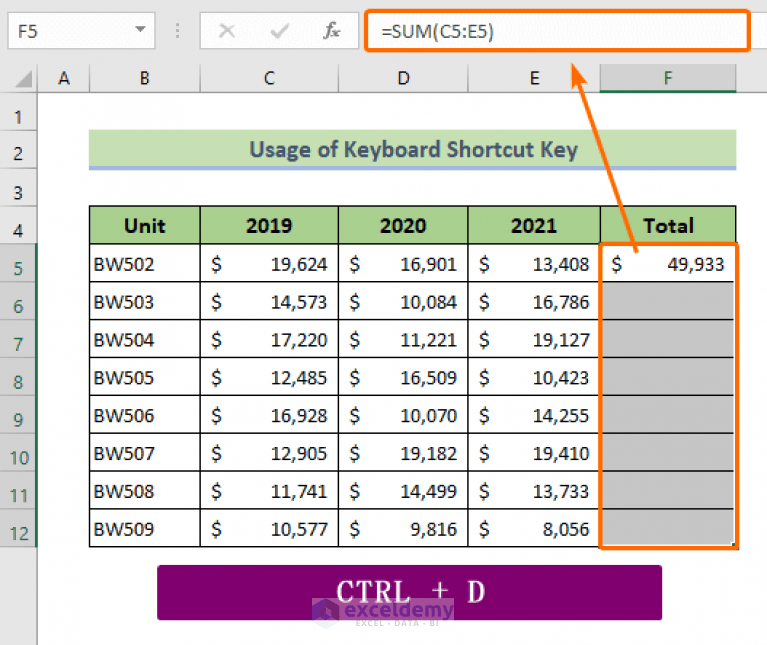Click the empty Total cell in BW509 row

coord(668,528)
